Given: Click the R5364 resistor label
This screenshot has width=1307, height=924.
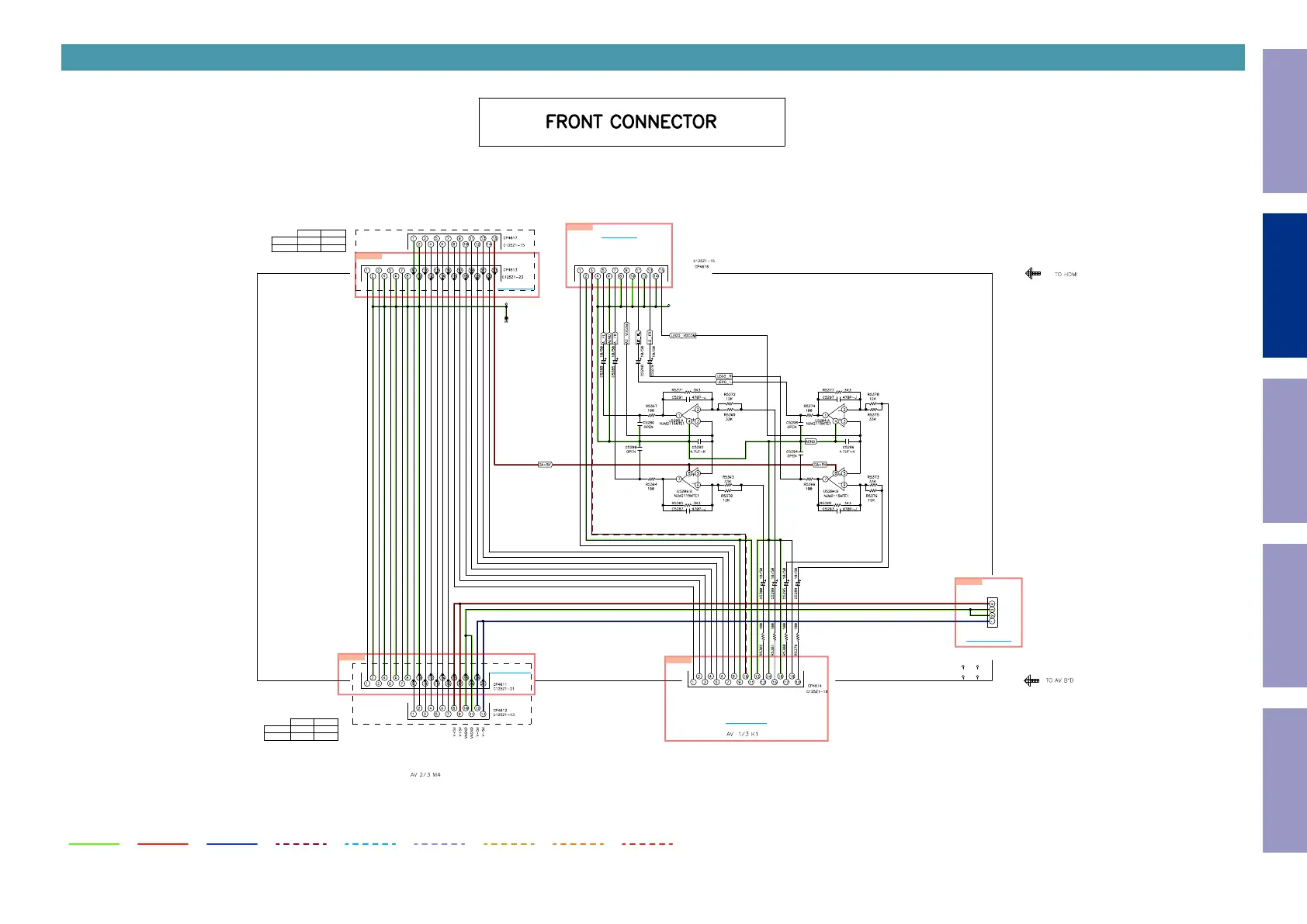Looking at the screenshot, I should pyautogui.click(x=651, y=484).
